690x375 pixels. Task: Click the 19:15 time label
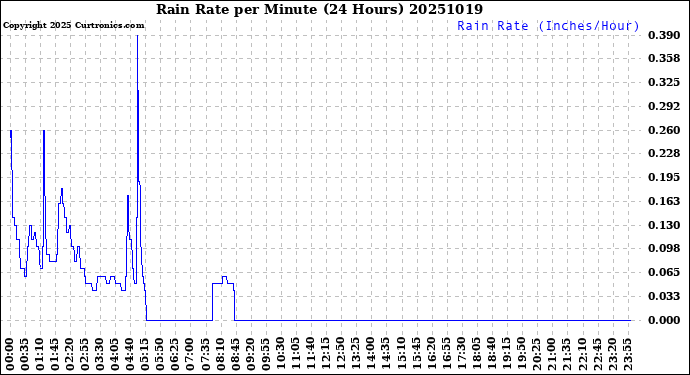506,355
